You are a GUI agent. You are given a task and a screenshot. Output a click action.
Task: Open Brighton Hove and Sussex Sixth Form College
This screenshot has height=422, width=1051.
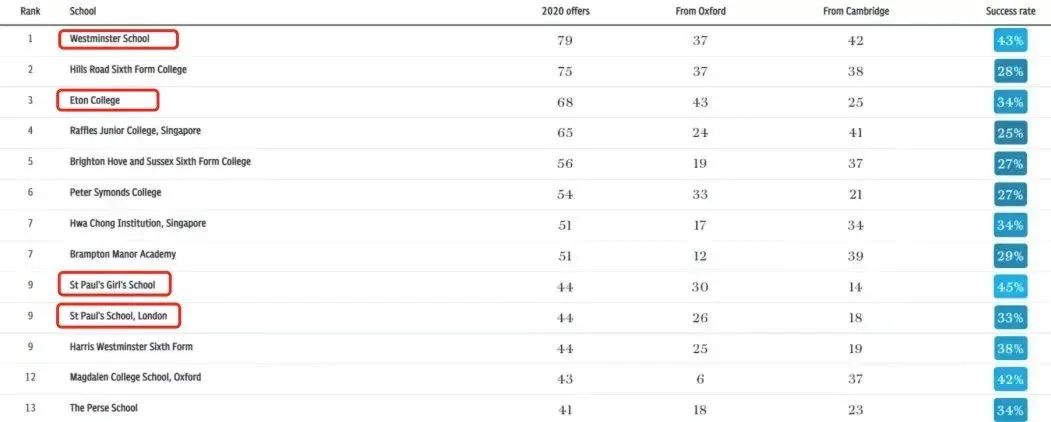pyautogui.click(x=160, y=161)
